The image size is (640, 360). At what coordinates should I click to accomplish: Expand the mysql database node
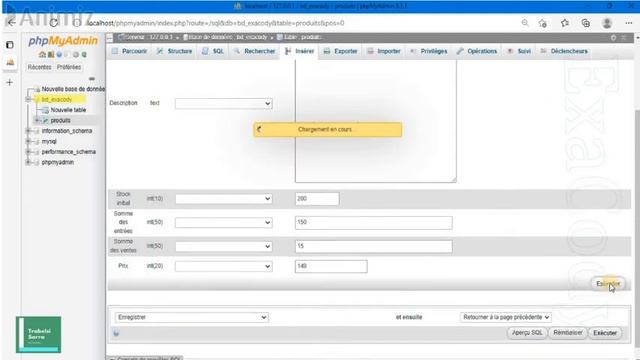(28, 141)
